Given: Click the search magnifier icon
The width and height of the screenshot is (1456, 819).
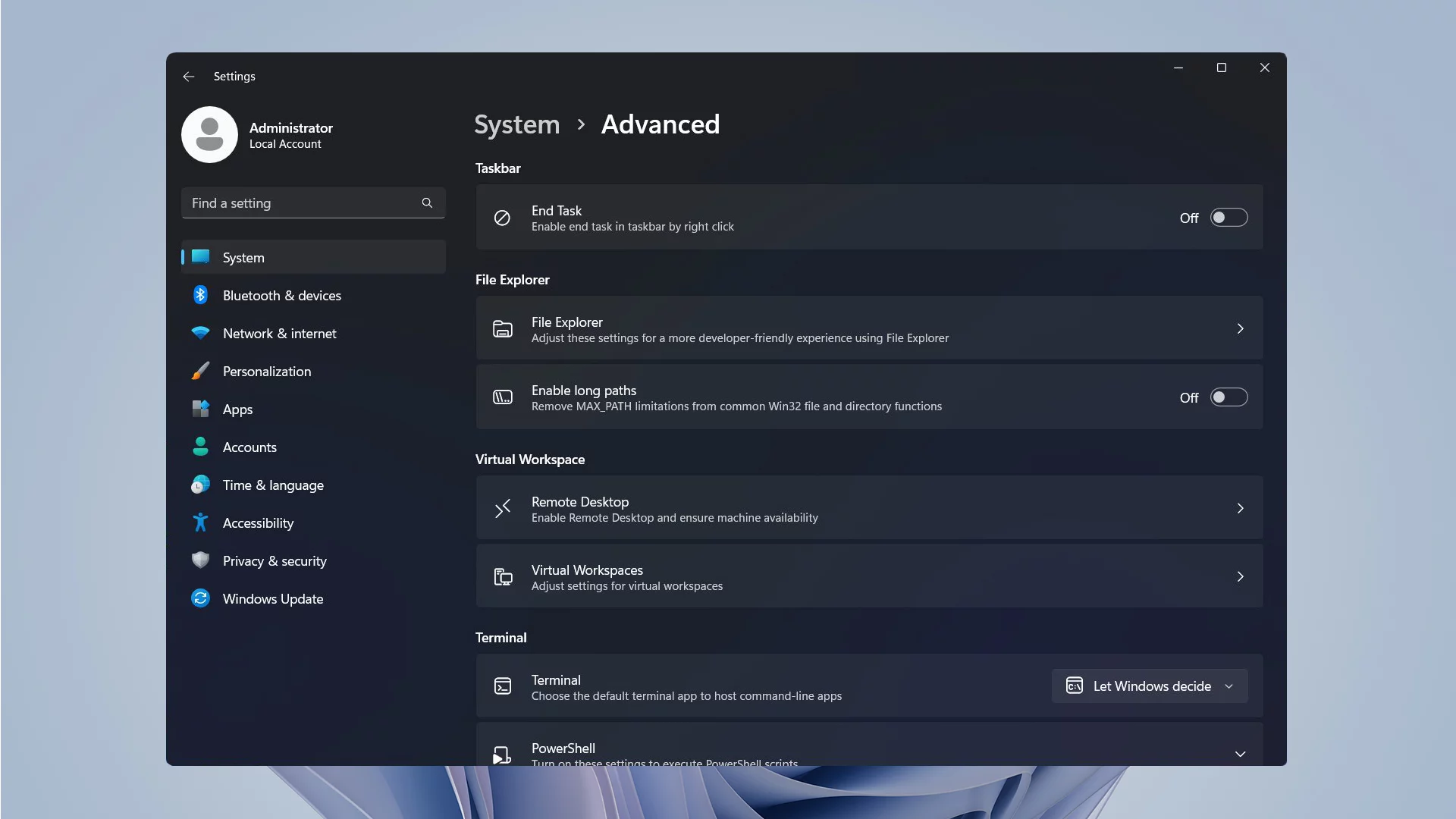Looking at the screenshot, I should (427, 203).
